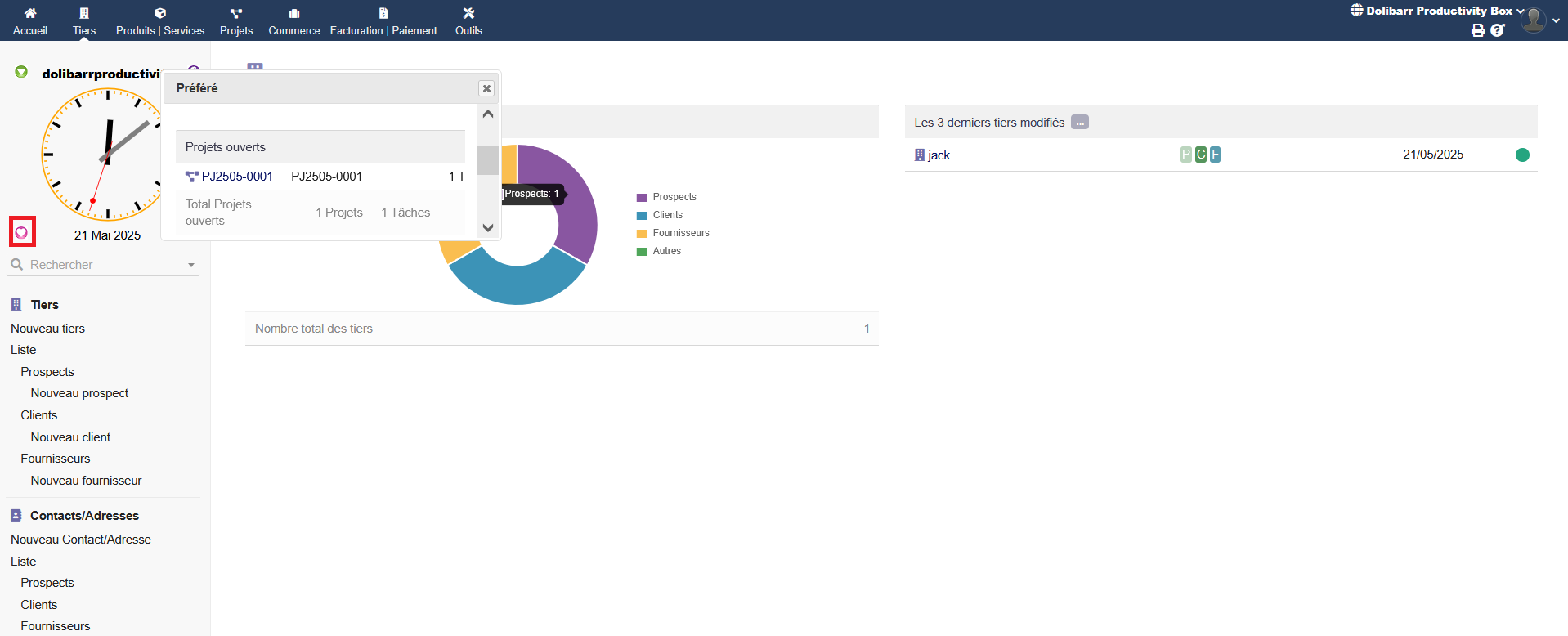The height and width of the screenshot is (636, 1568).
Task: Open project PJ2505-0001 link
Action: pos(237,177)
